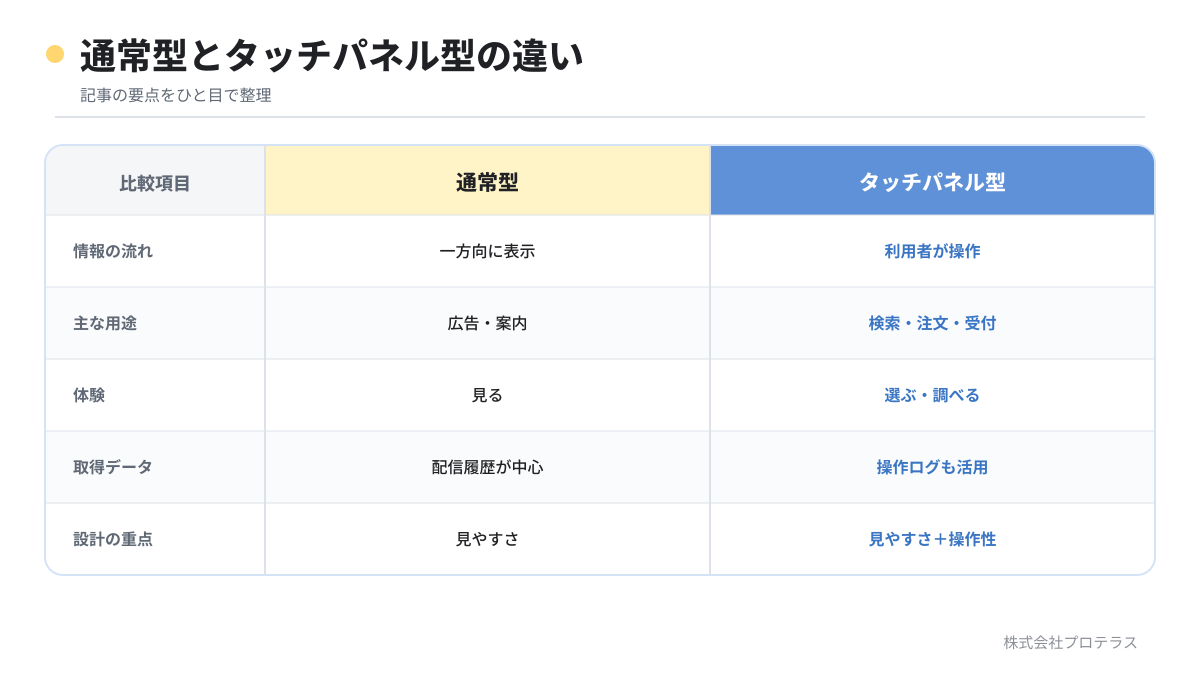
Task: Click the yellow 通常型 column header
Action: click(x=488, y=181)
